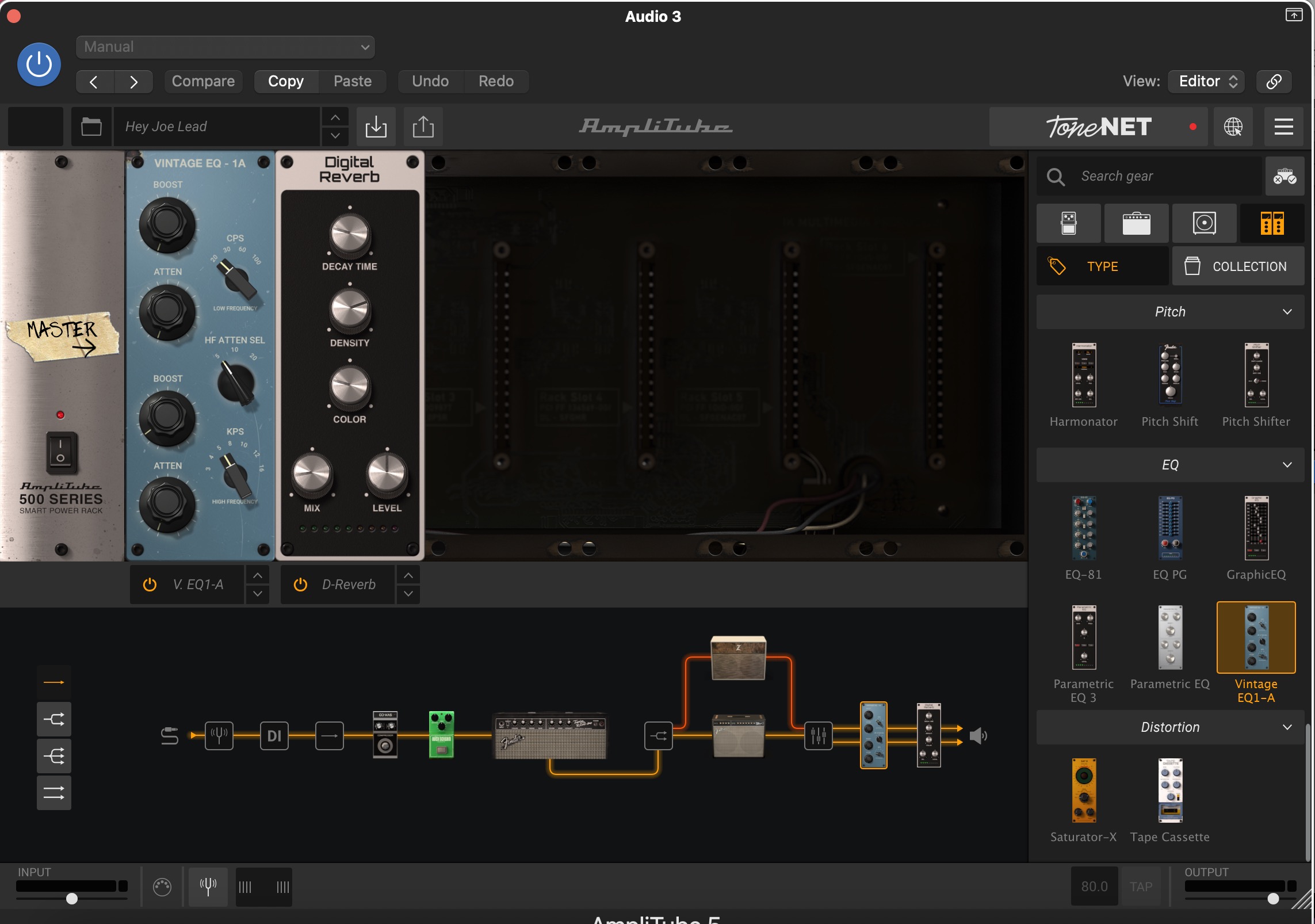Click the color palette icon in bottom bar
Image resolution: width=1315 pixels, height=924 pixels.
click(162, 887)
